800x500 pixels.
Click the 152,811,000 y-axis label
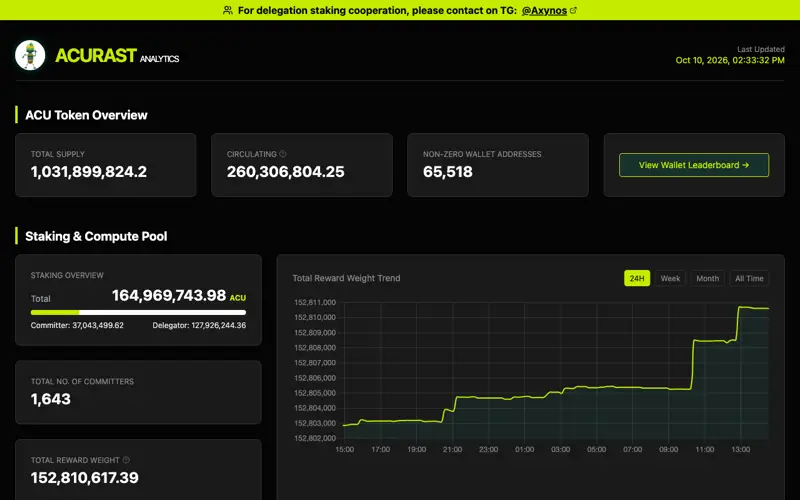[315, 303]
